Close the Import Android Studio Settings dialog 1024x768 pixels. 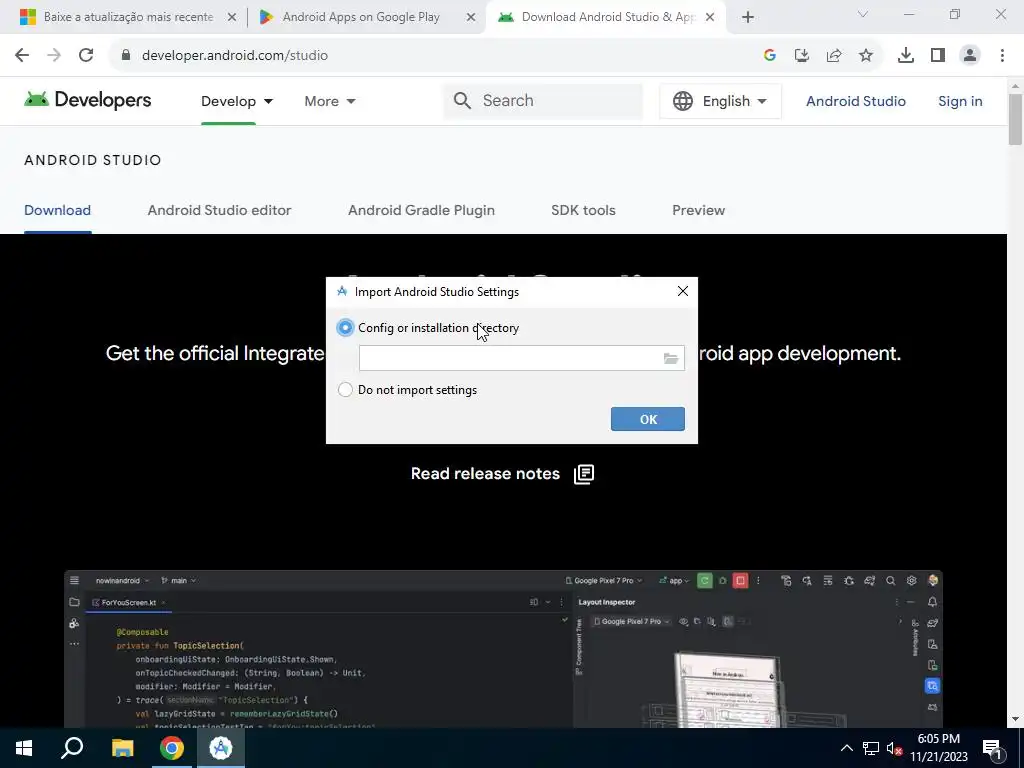point(682,291)
